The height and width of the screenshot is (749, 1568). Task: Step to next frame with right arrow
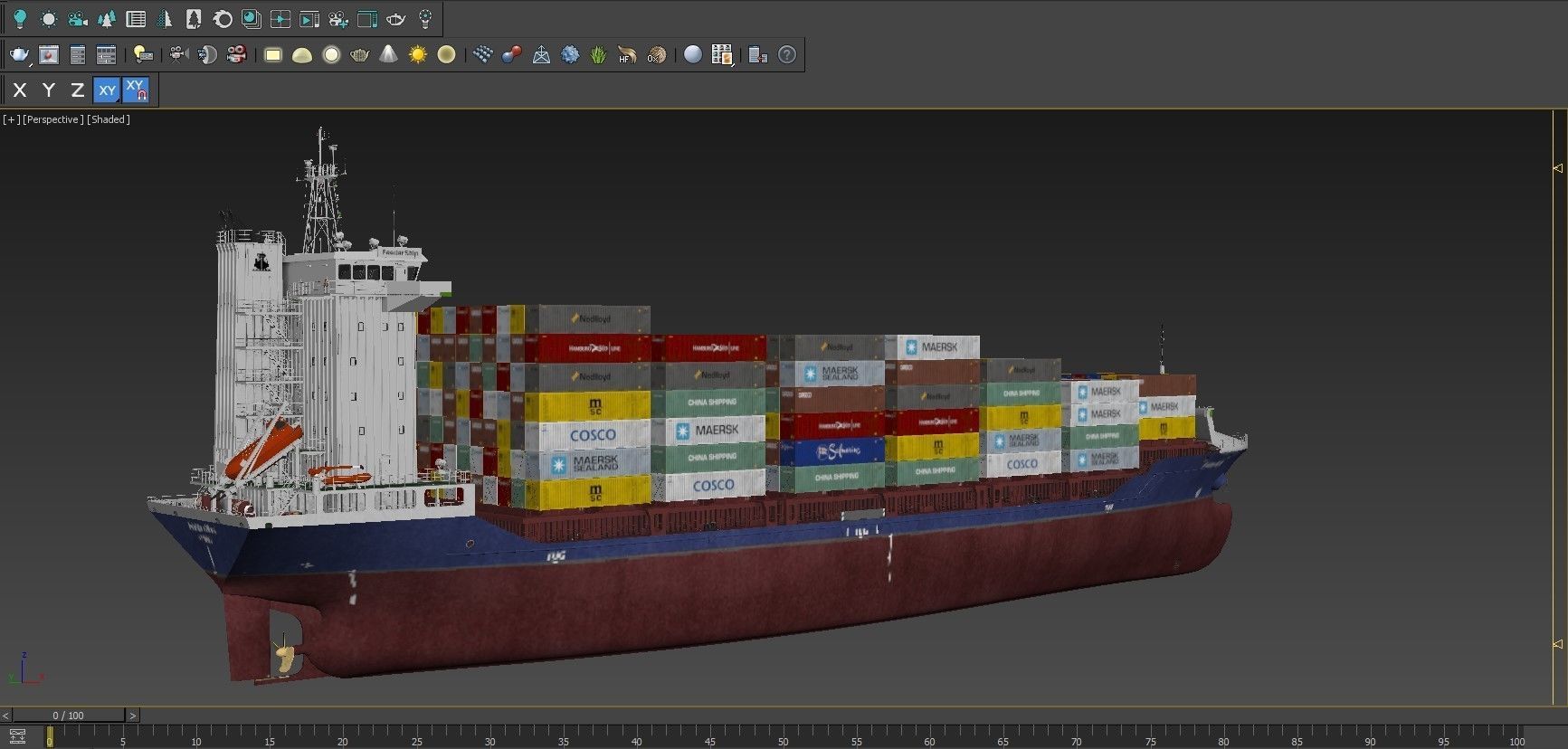coord(133,716)
